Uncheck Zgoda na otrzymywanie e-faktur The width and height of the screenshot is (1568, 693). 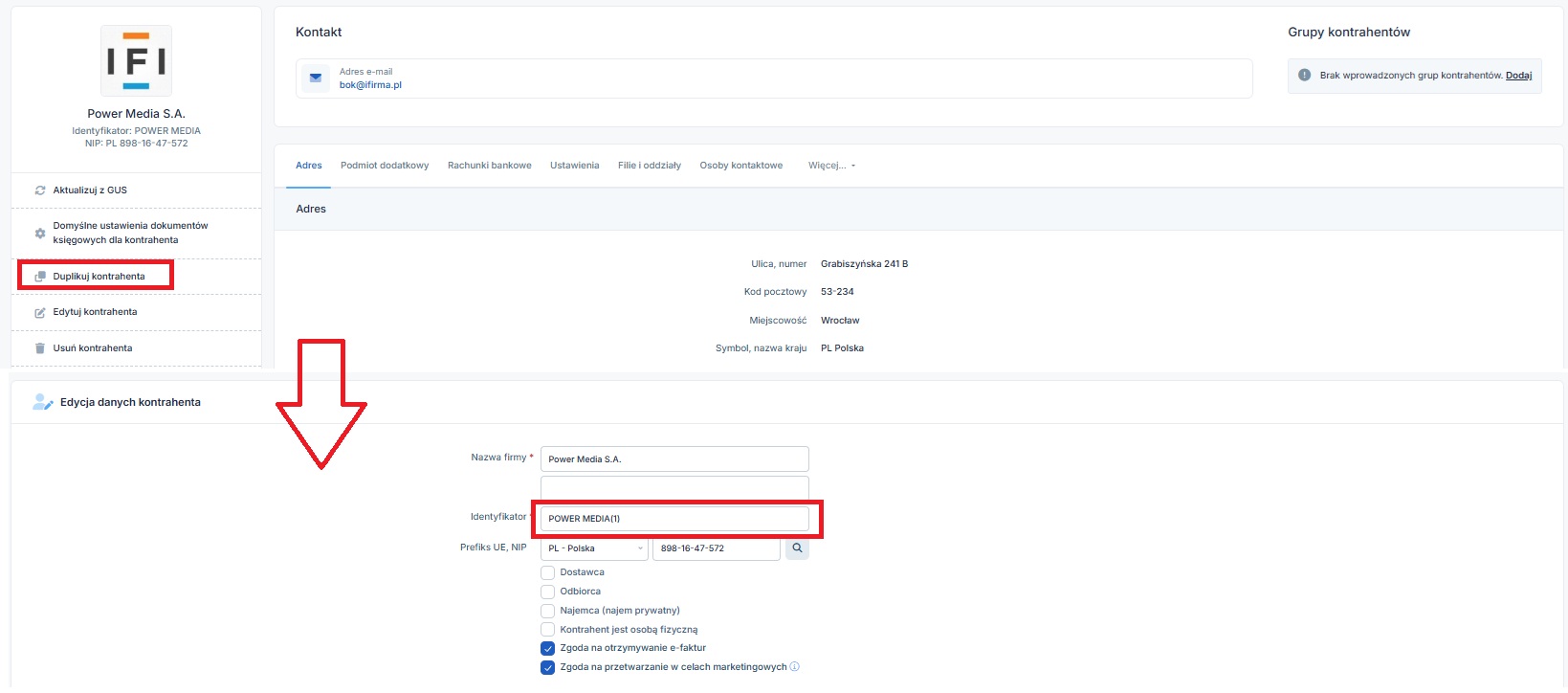548,648
